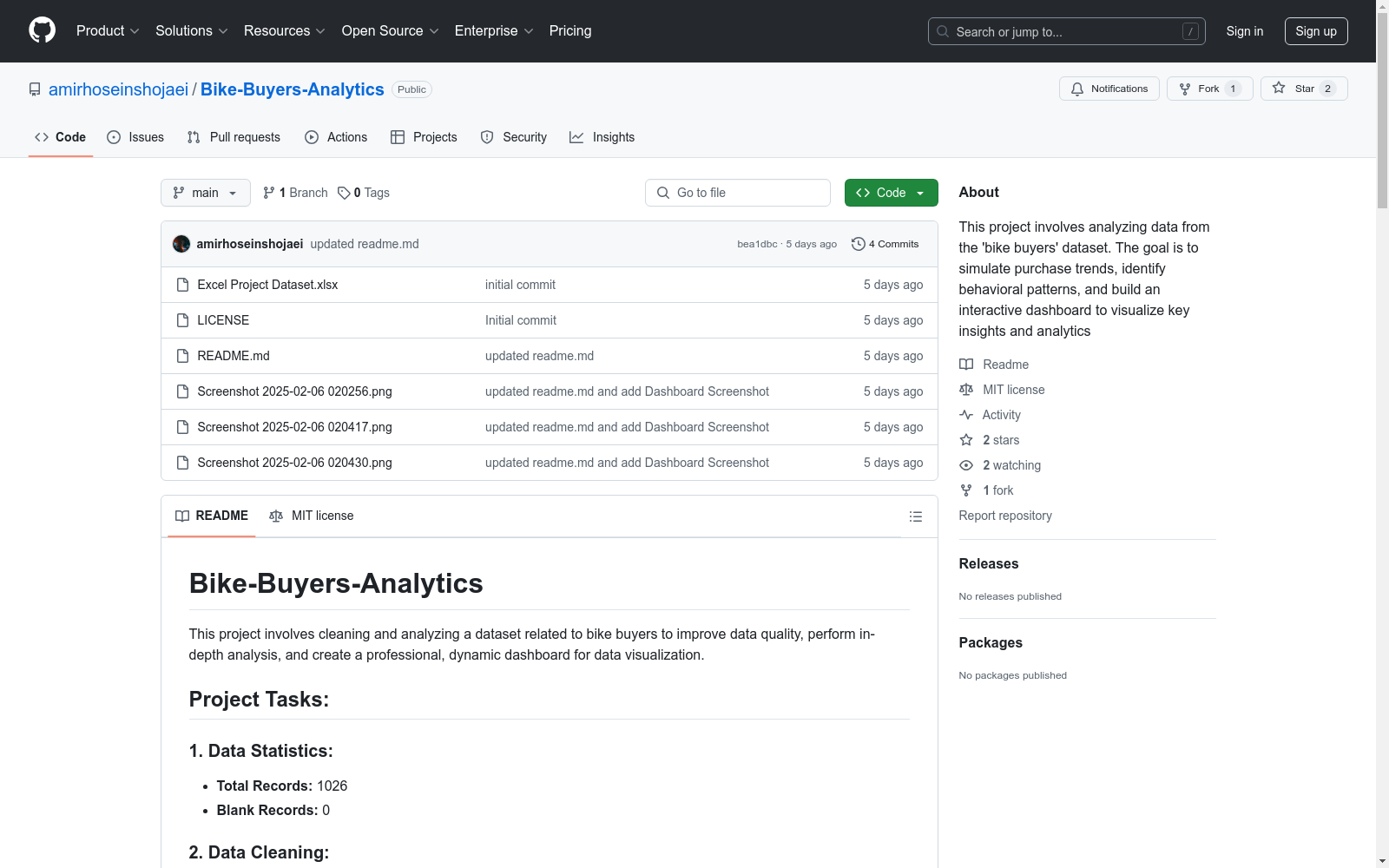Switch to the Security tab
Image resolution: width=1389 pixels, height=868 pixels.
(514, 137)
